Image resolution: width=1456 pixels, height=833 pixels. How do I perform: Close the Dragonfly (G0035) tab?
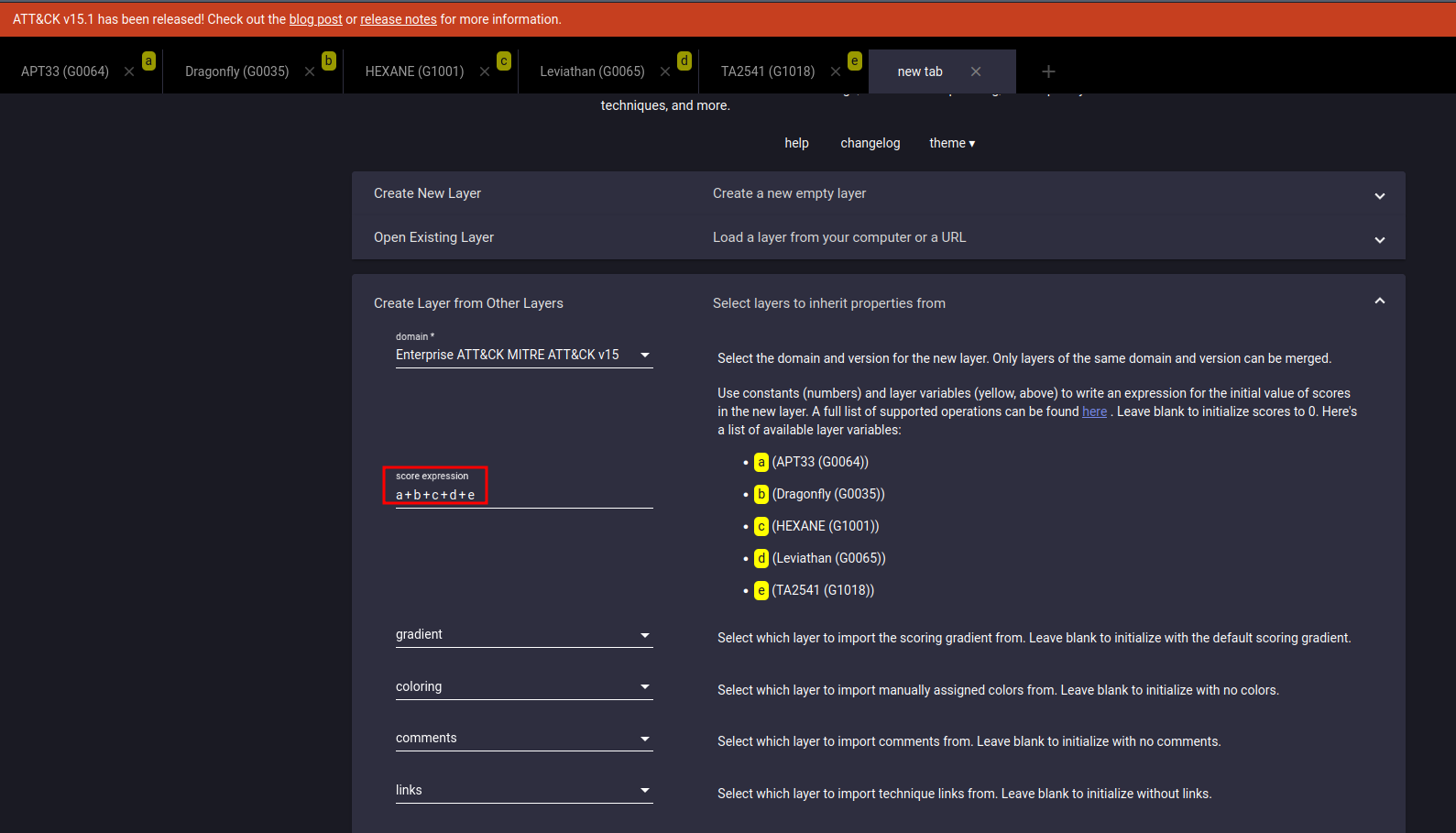tap(310, 71)
